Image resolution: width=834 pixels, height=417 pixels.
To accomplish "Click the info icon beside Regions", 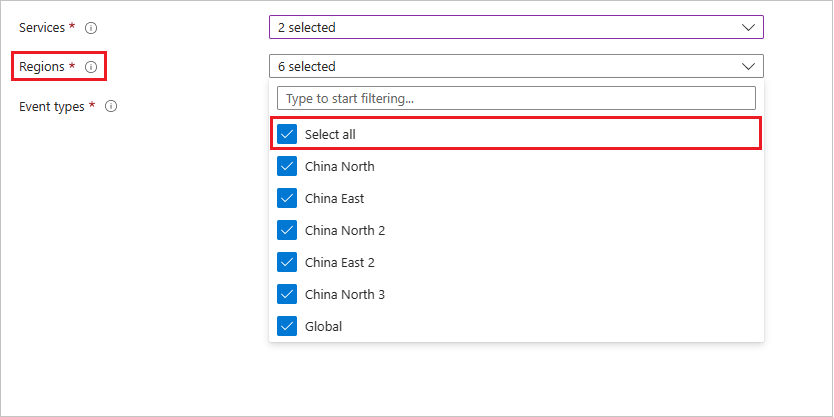I will click(91, 67).
